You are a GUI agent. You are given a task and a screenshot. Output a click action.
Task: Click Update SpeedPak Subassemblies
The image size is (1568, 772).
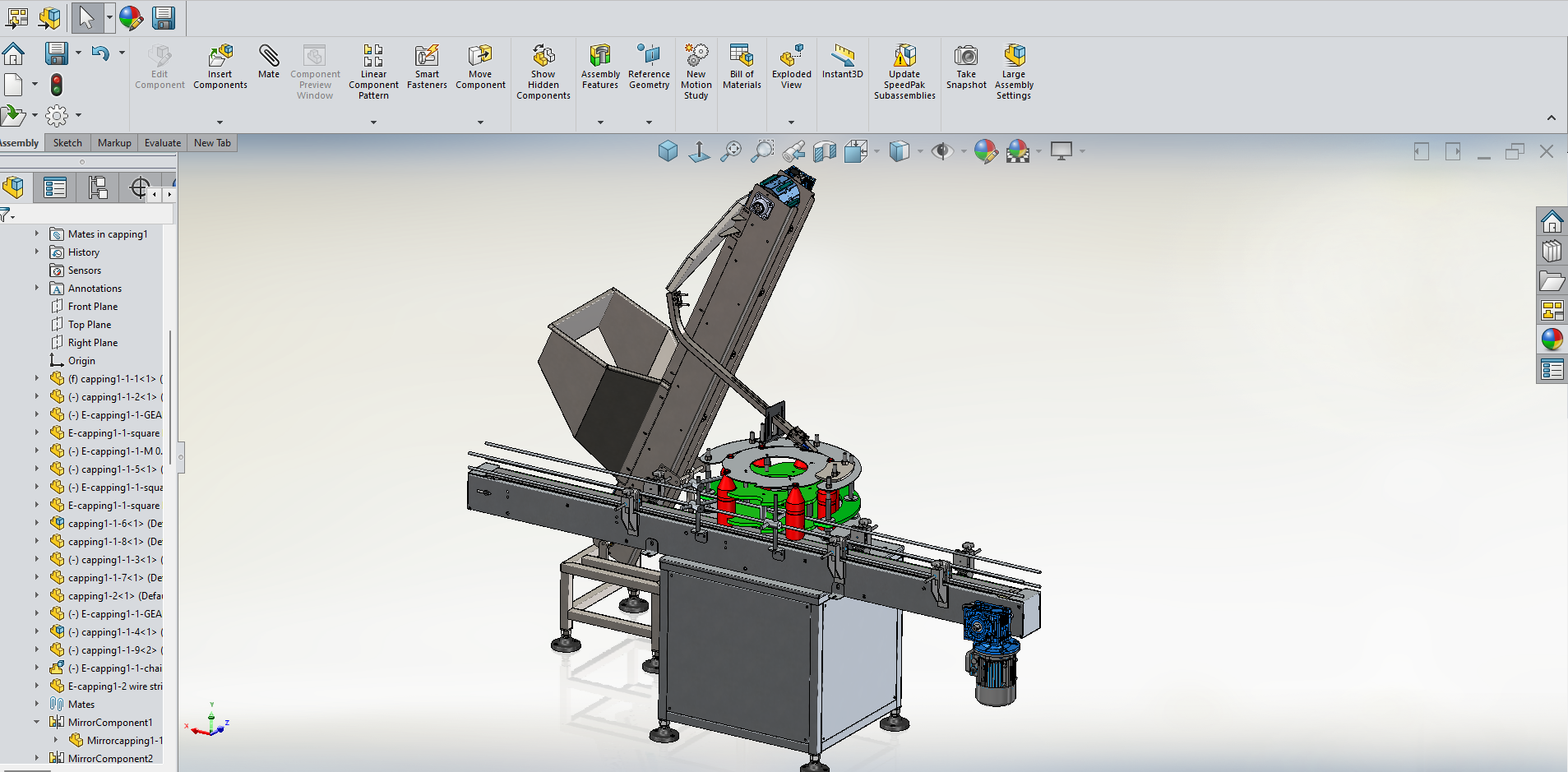[x=904, y=72]
